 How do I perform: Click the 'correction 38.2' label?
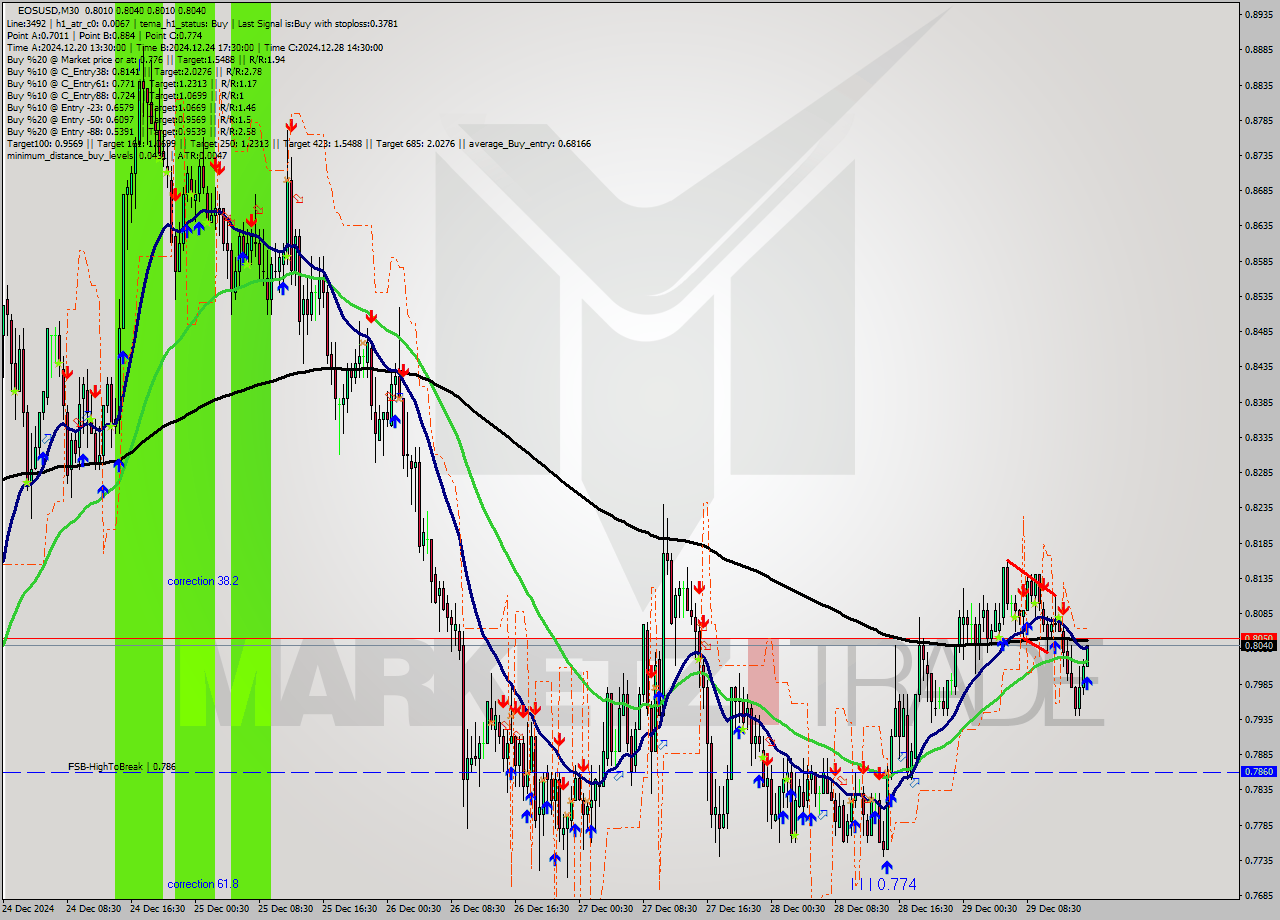[203, 581]
